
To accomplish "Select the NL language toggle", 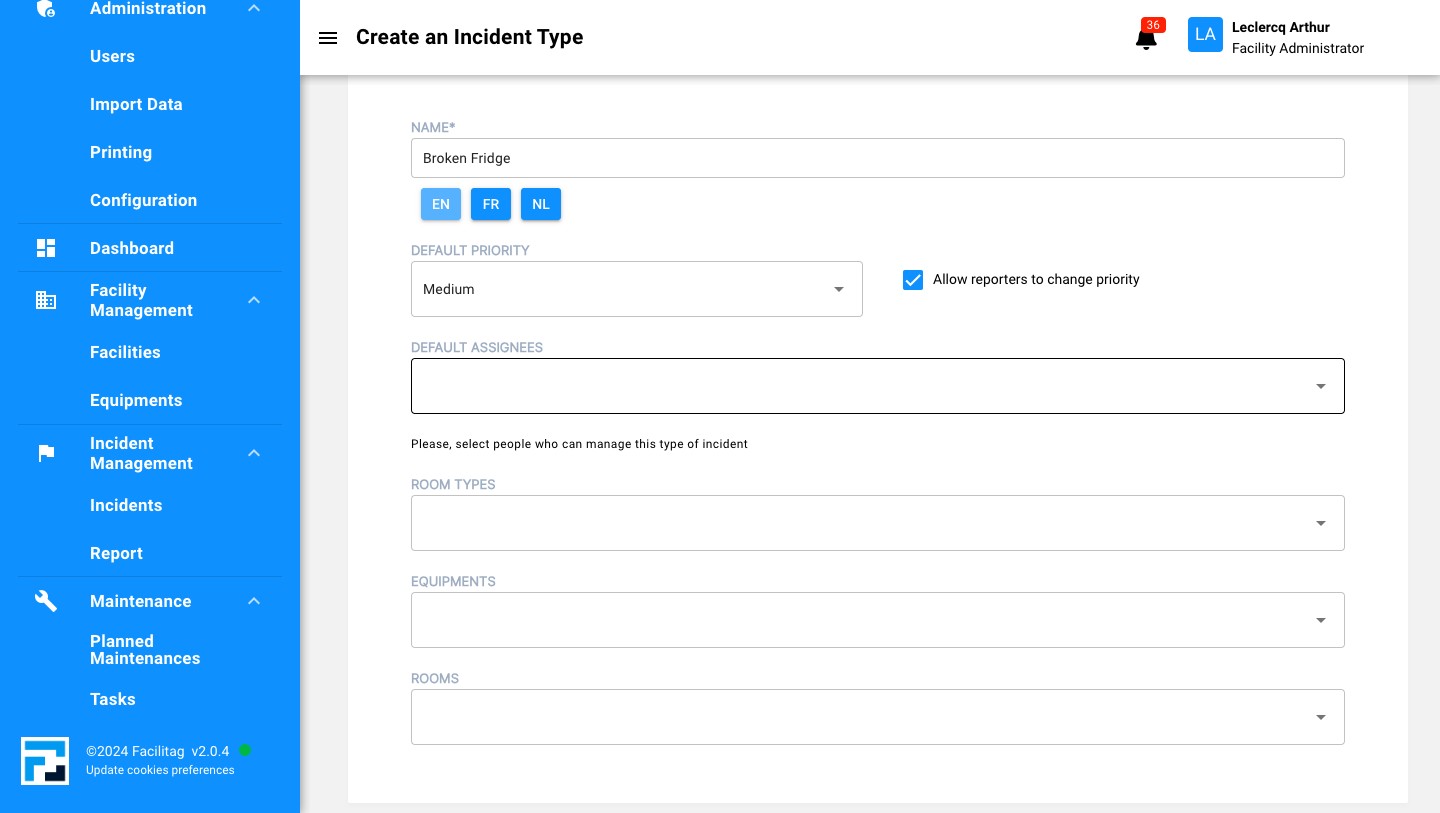I will (541, 204).
